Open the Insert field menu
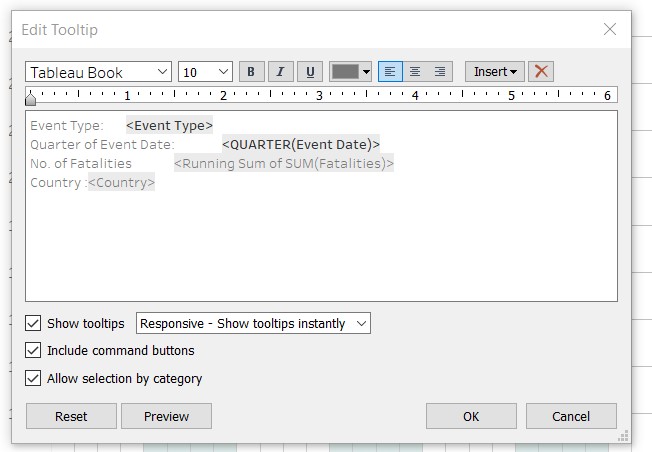652x452 pixels. (x=495, y=72)
